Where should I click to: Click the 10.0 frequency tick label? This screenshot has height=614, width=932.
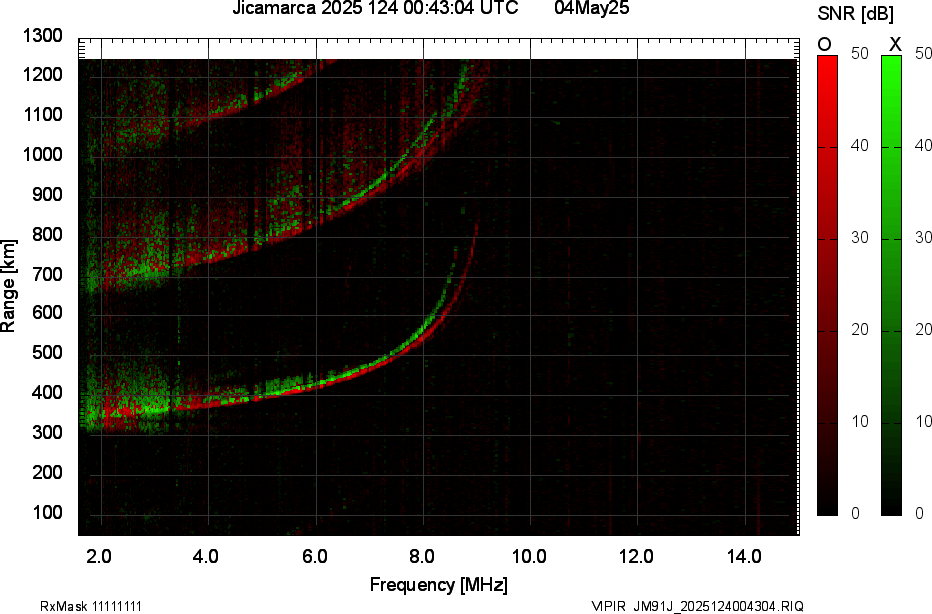tap(529, 557)
